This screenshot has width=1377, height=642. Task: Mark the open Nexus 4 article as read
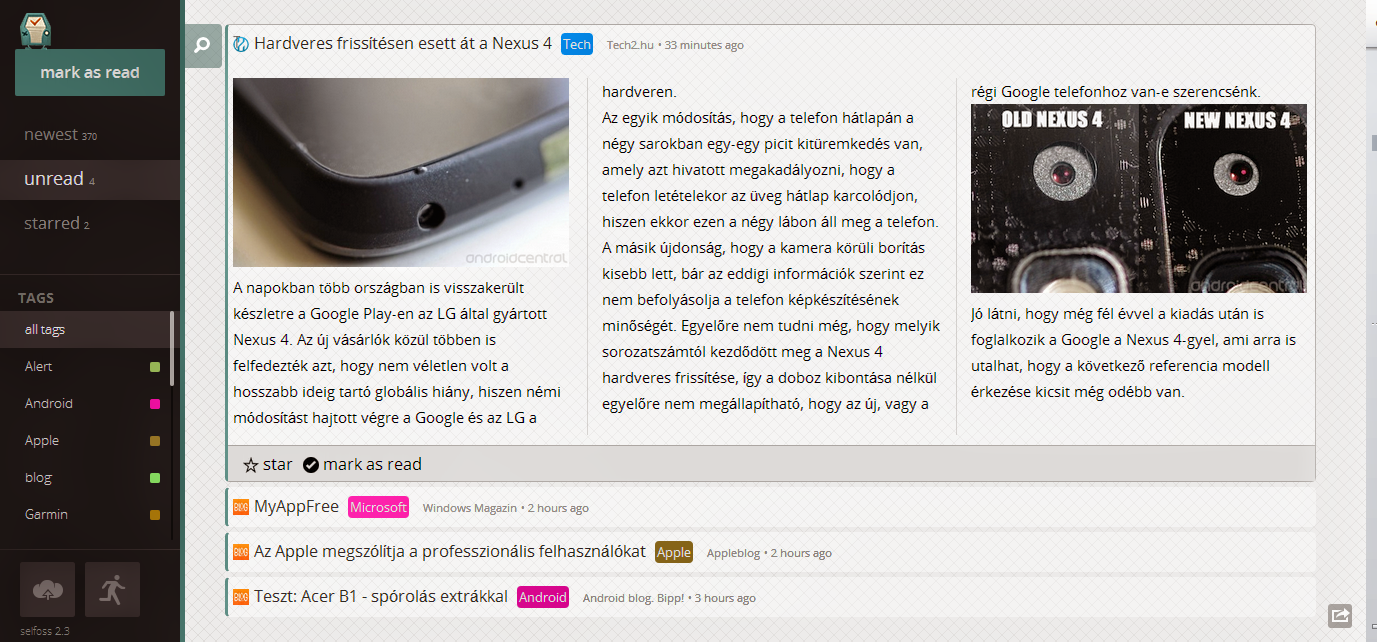pos(362,464)
